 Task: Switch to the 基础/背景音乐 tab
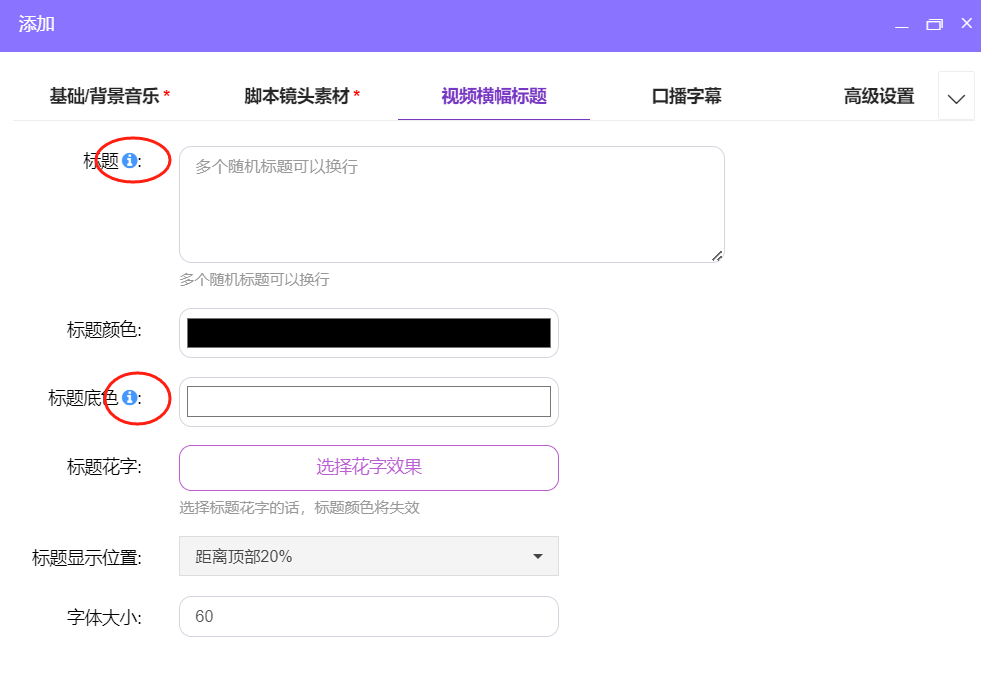pos(108,95)
